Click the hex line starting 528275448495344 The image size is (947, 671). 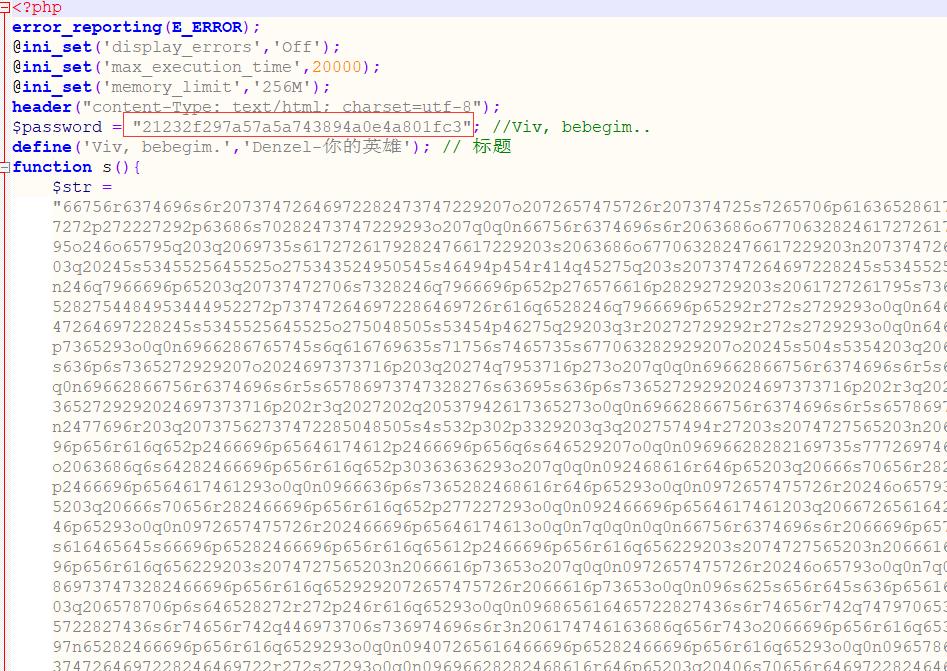click(499, 306)
